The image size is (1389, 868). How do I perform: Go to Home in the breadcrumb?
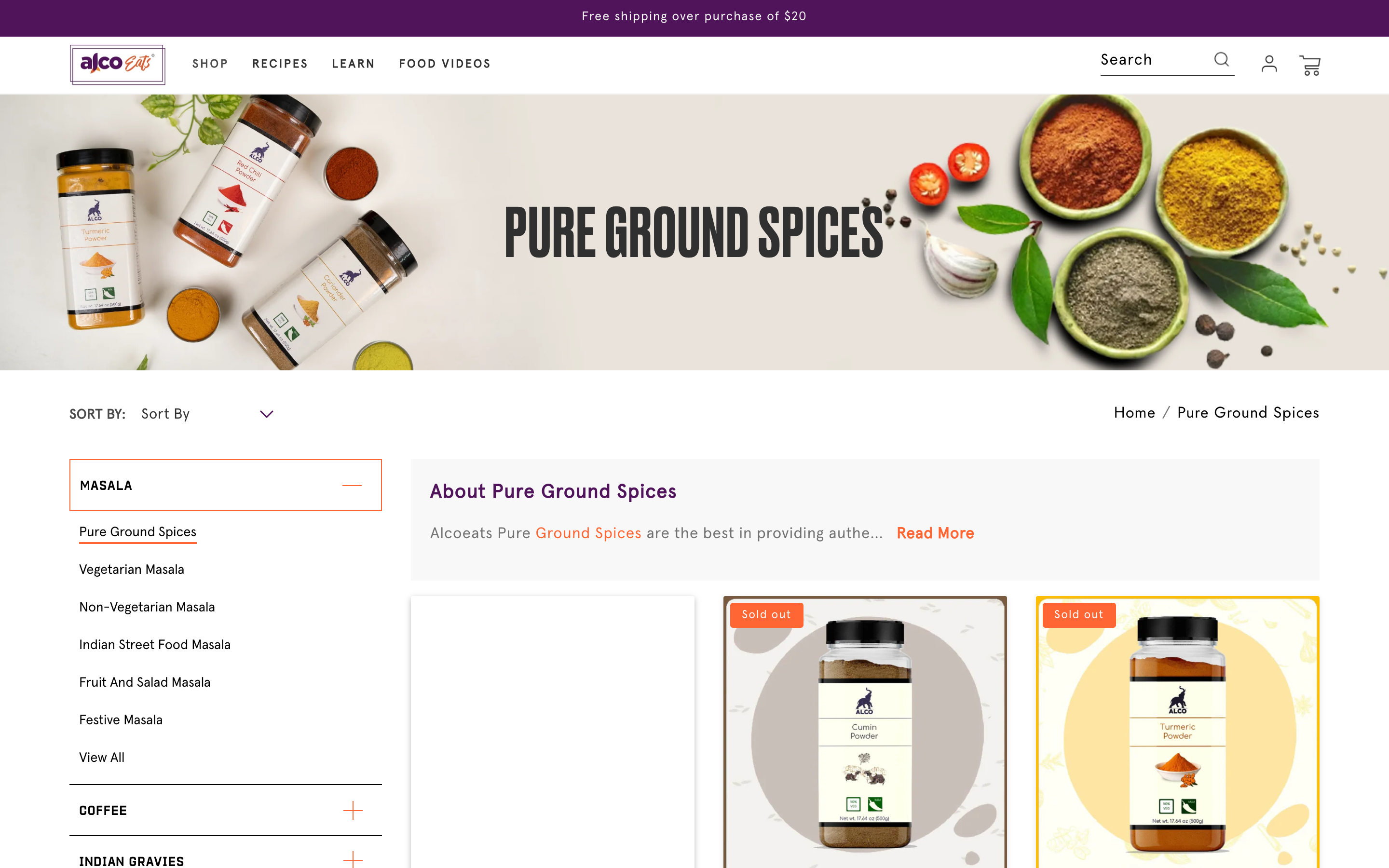point(1134,413)
